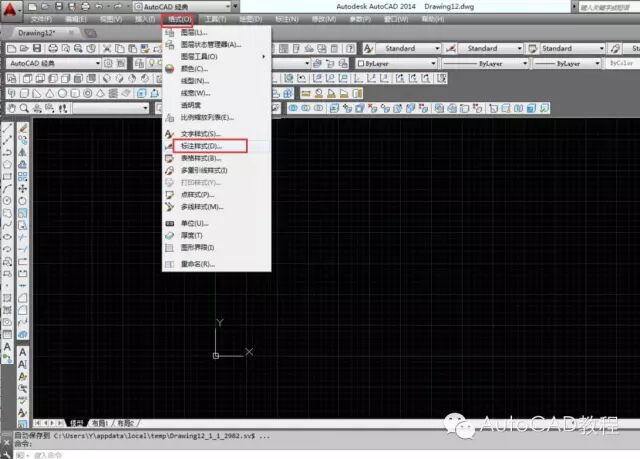
Task: Select the Erase tool in the modify toolbar
Action: pos(23,128)
